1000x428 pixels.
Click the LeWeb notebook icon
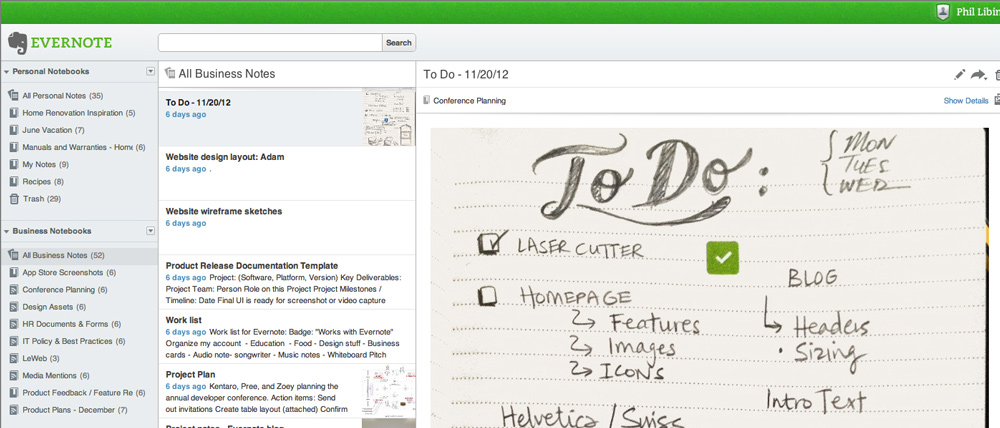(14, 358)
